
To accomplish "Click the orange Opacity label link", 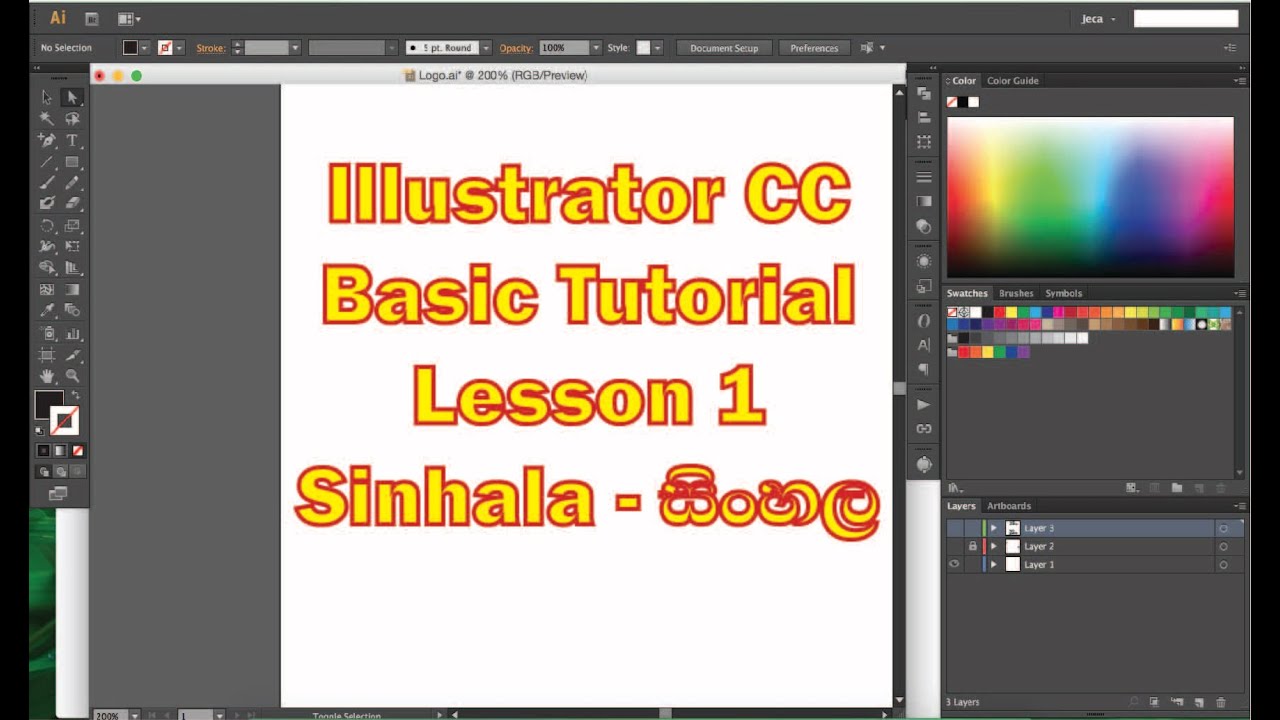I will (516, 48).
